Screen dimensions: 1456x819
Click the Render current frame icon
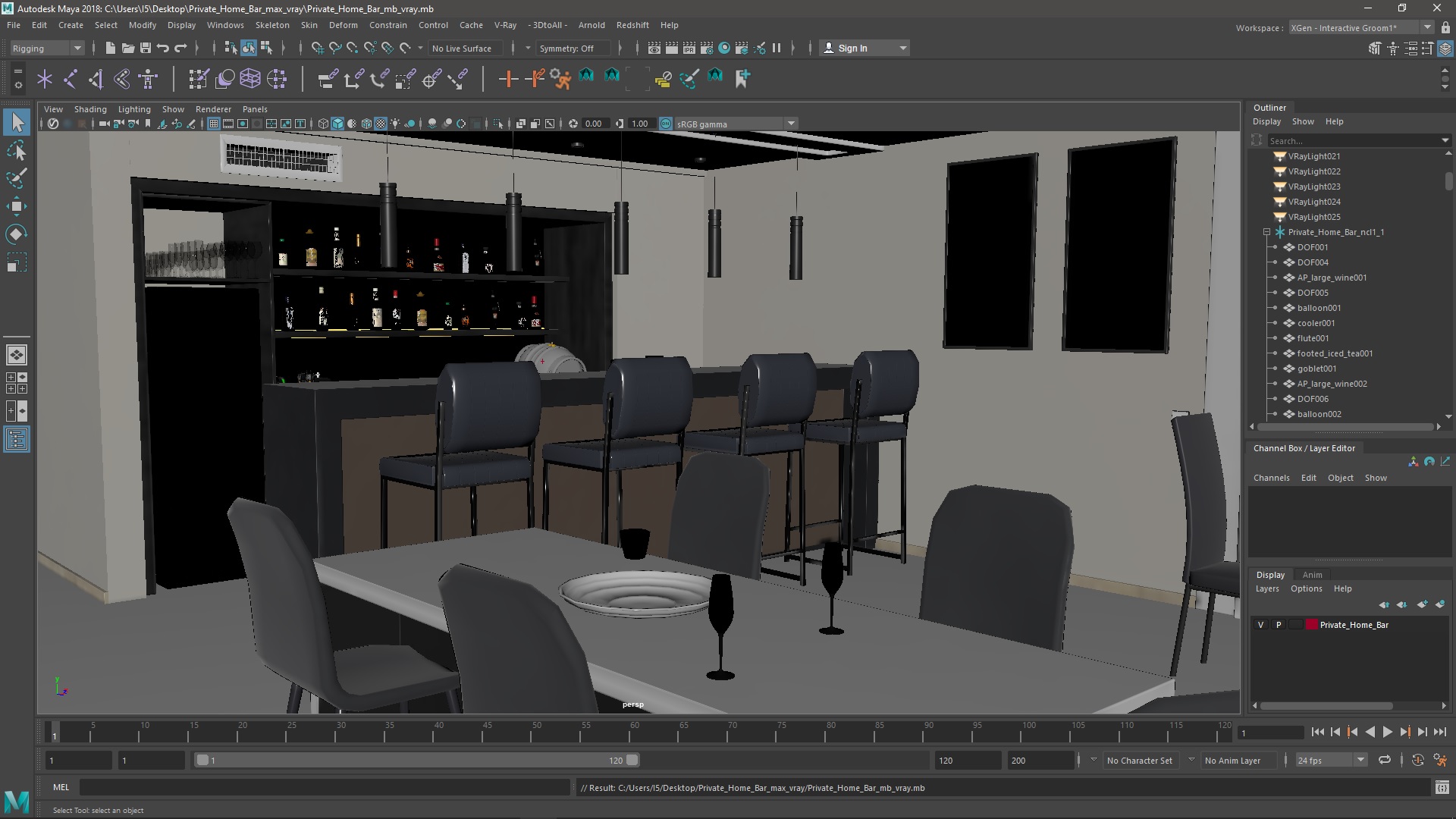click(671, 48)
